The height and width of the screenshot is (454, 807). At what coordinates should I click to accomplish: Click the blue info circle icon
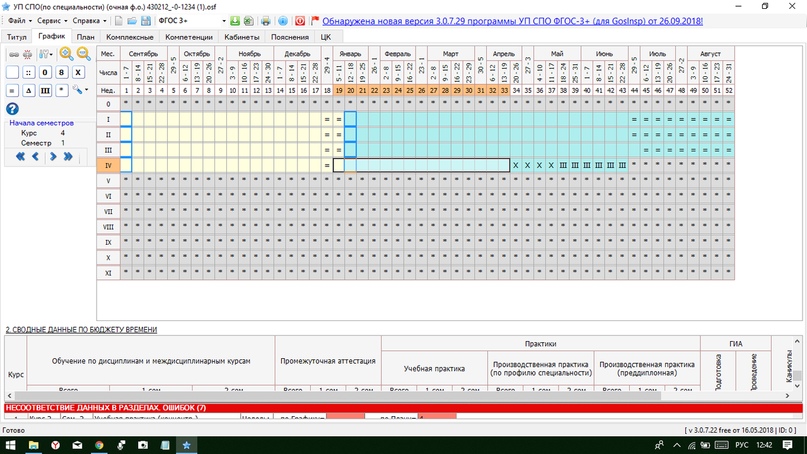point(283,21)
